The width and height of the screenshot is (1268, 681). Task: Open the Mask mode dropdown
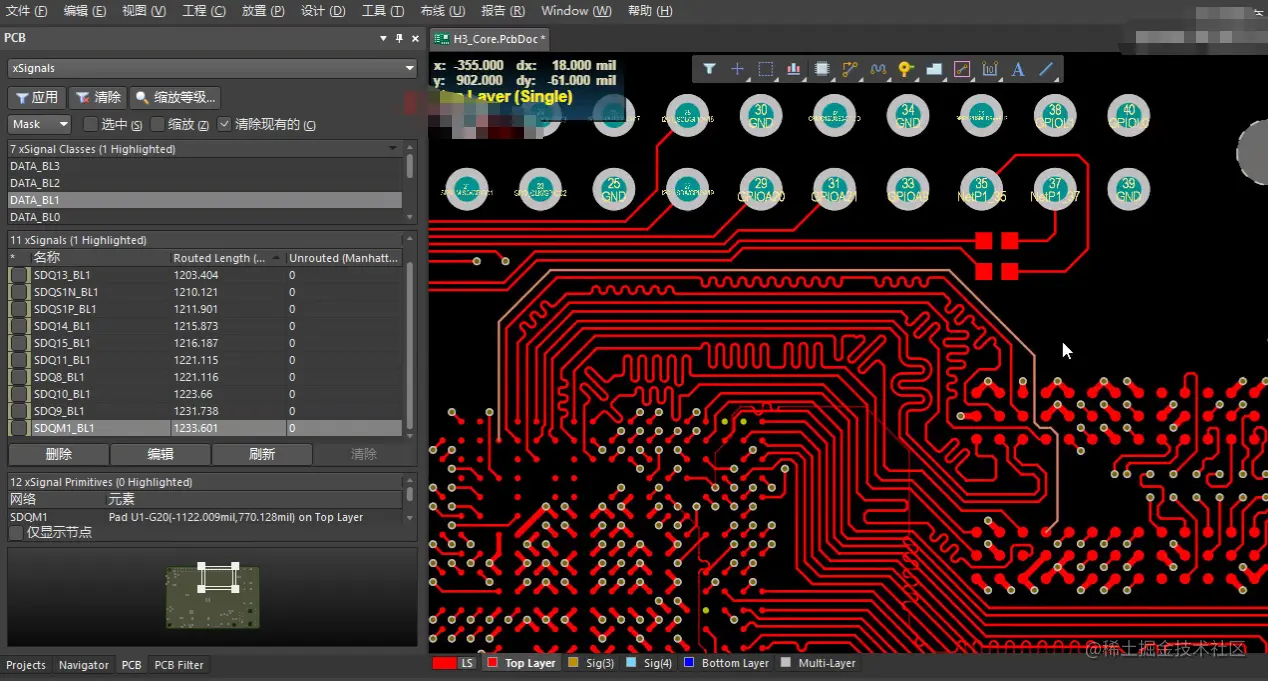(x=40, y=124)
